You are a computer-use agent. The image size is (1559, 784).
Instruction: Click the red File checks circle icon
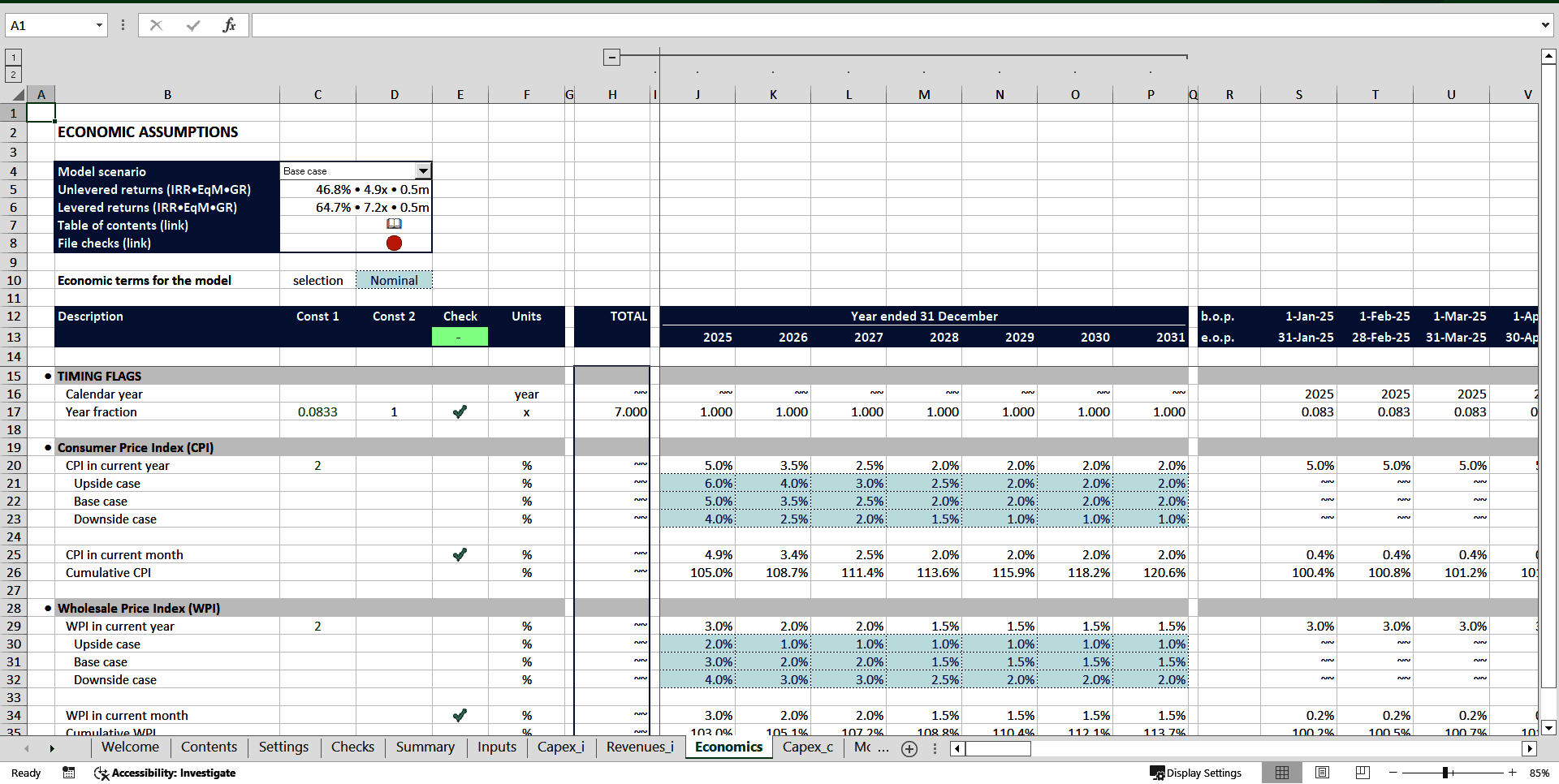[394, 243]
